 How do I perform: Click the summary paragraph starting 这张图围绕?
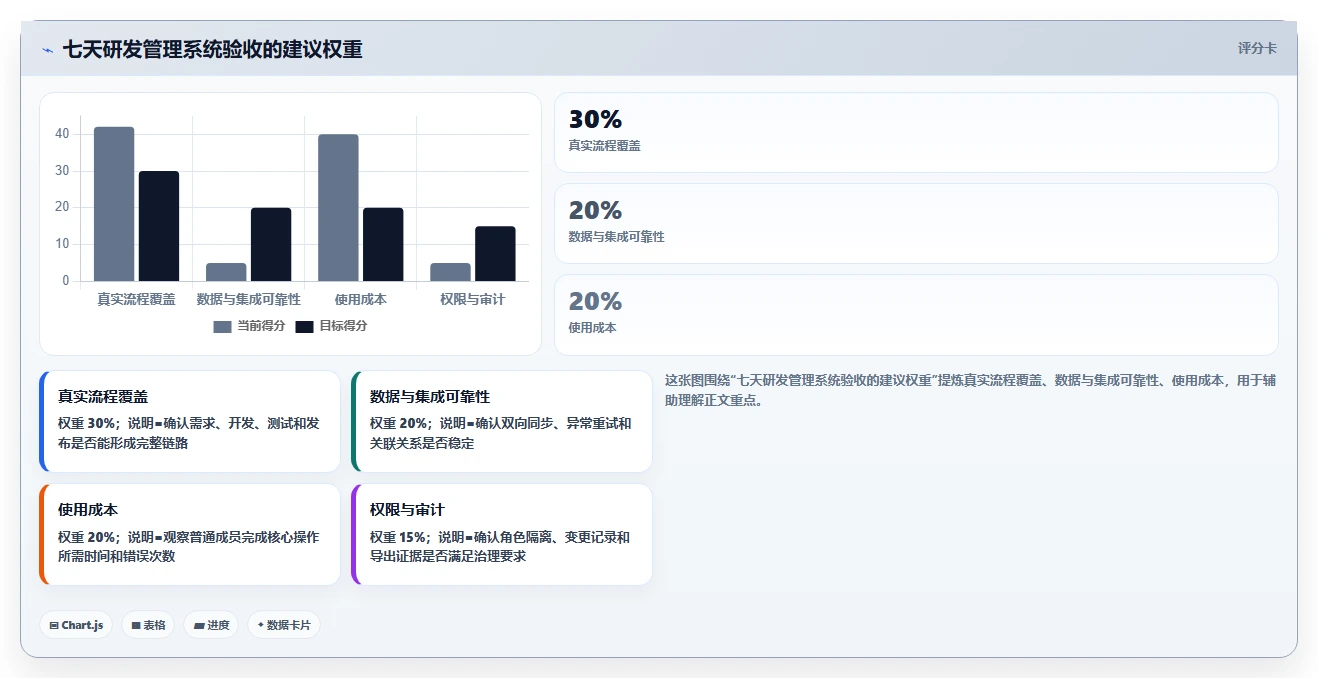pos(970,390)
